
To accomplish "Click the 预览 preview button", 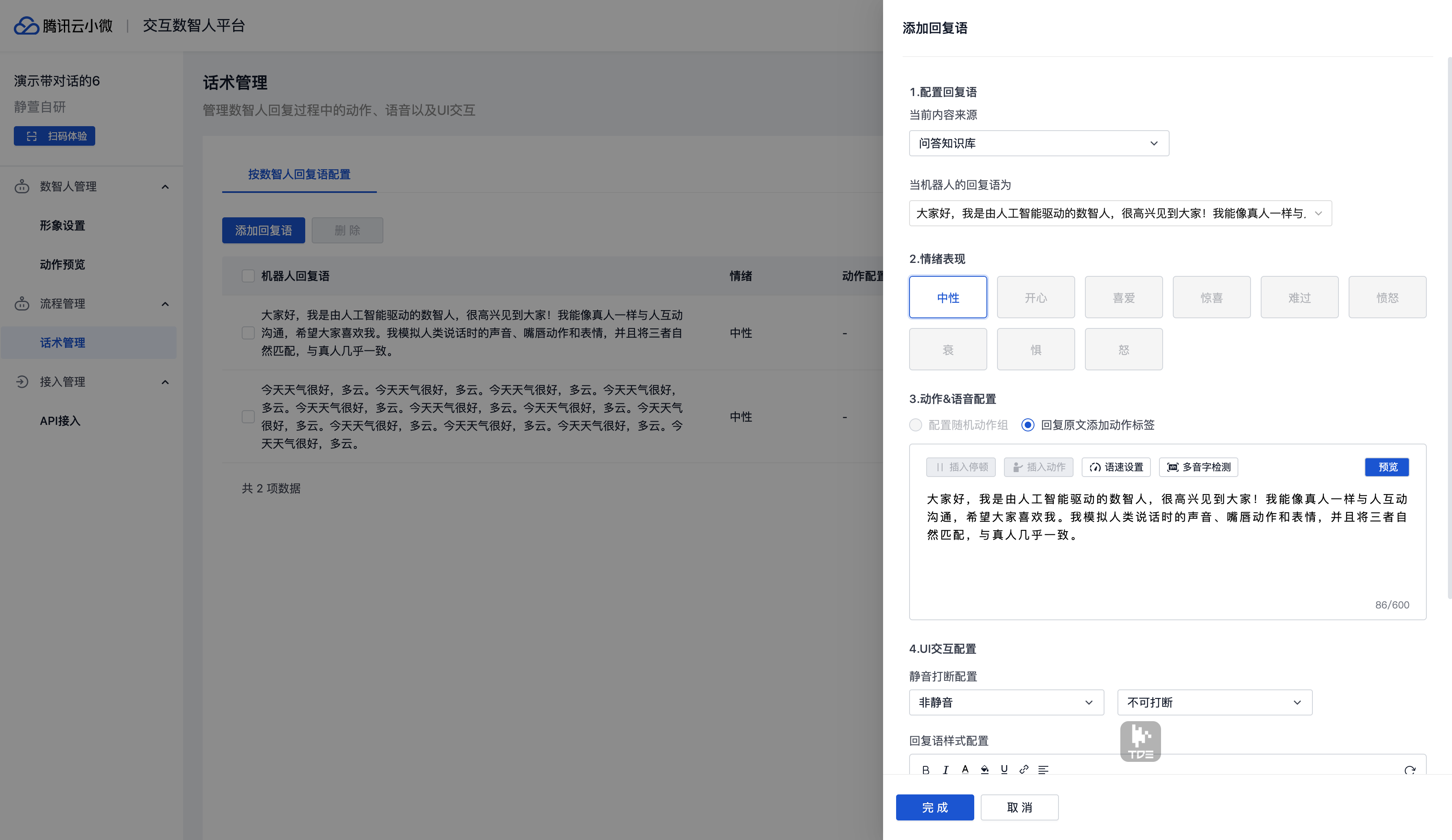I will tap(1387, 467).
